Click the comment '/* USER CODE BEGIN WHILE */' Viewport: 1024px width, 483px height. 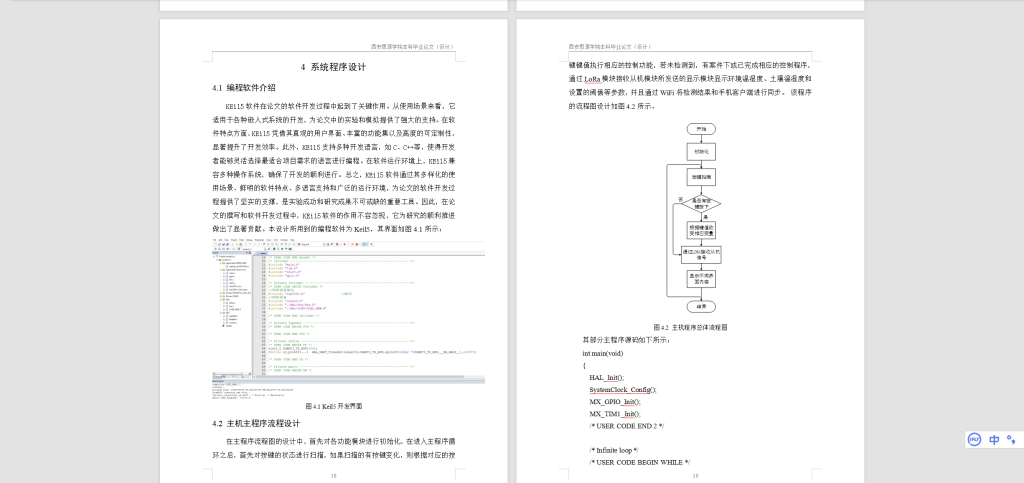point(639,462)
